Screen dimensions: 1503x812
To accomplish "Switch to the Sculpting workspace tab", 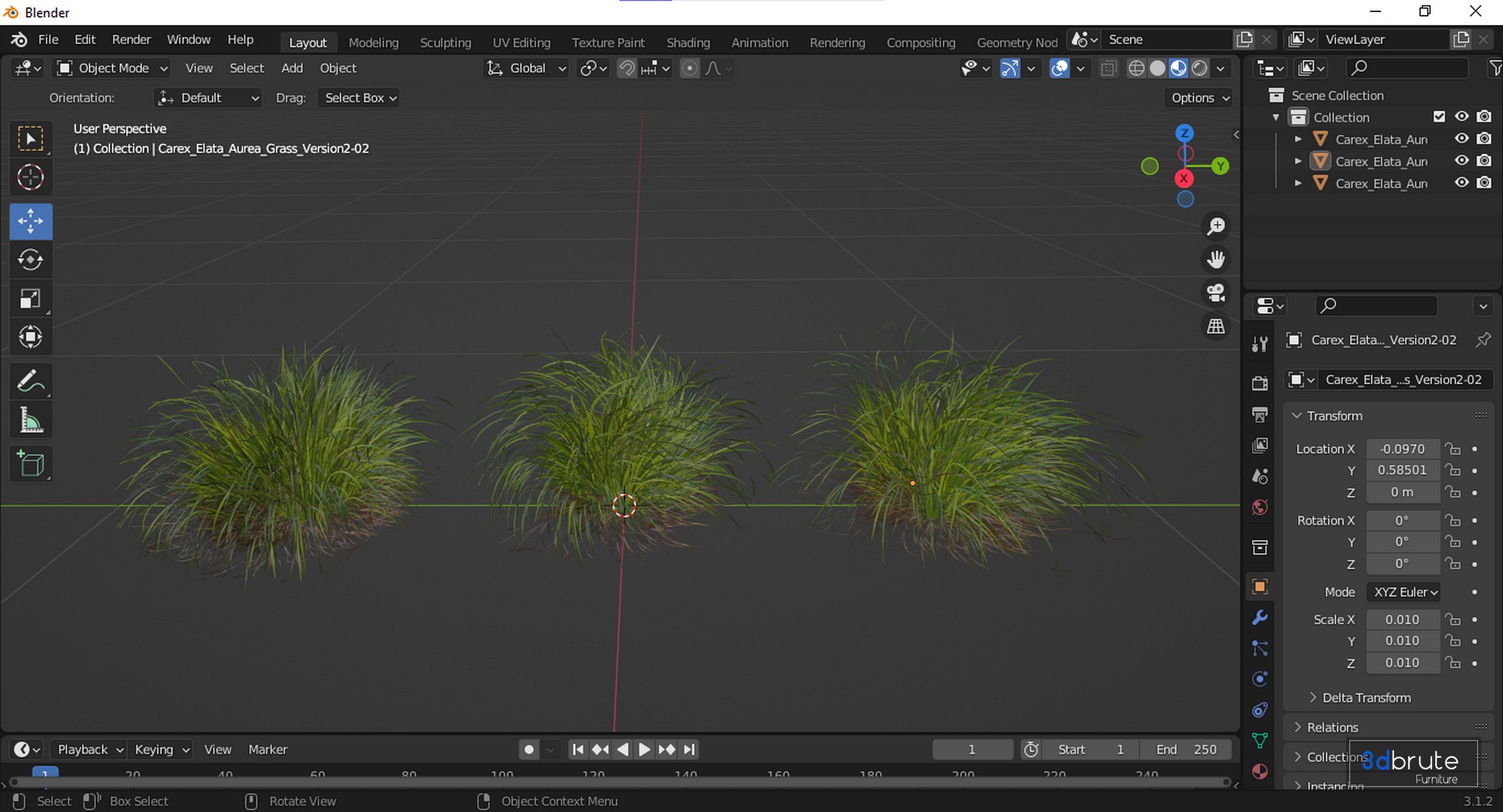I will coord(445,42).
